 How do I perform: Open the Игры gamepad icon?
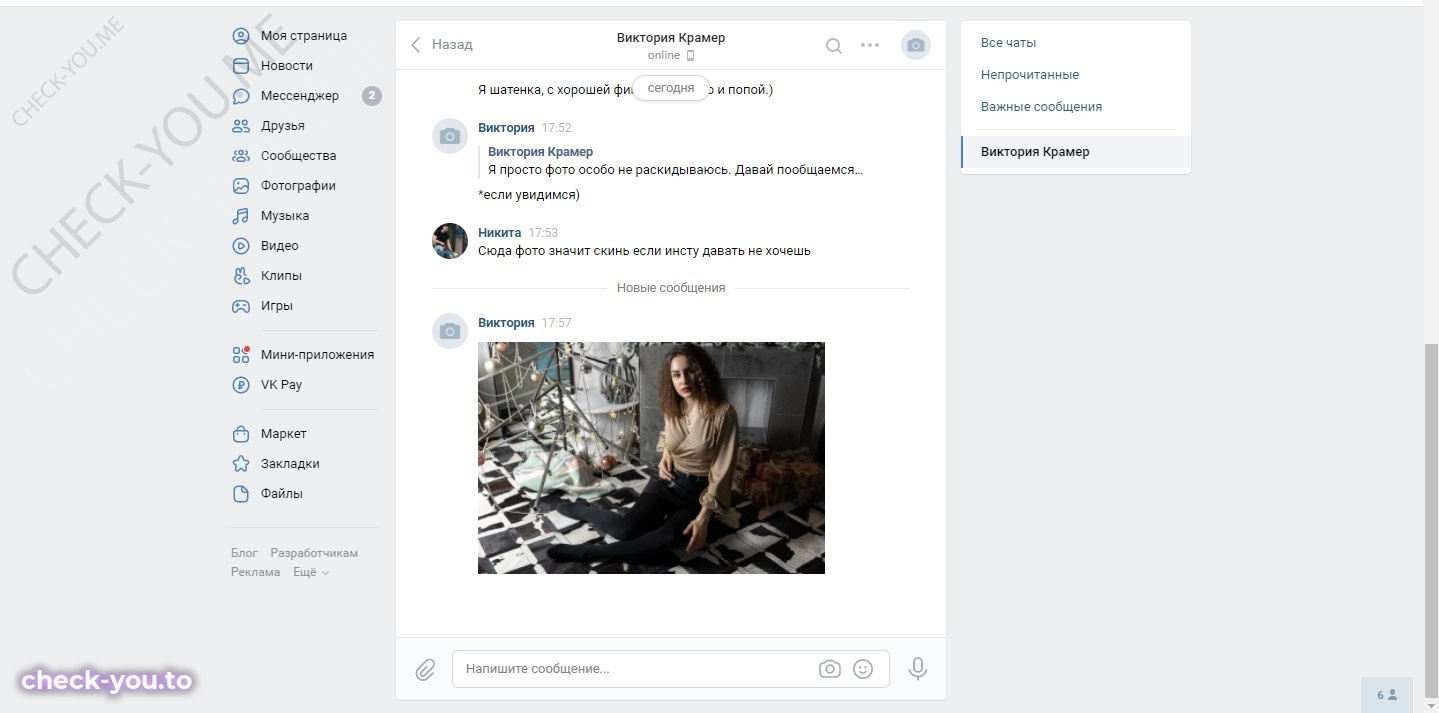(x=240, y=306)
